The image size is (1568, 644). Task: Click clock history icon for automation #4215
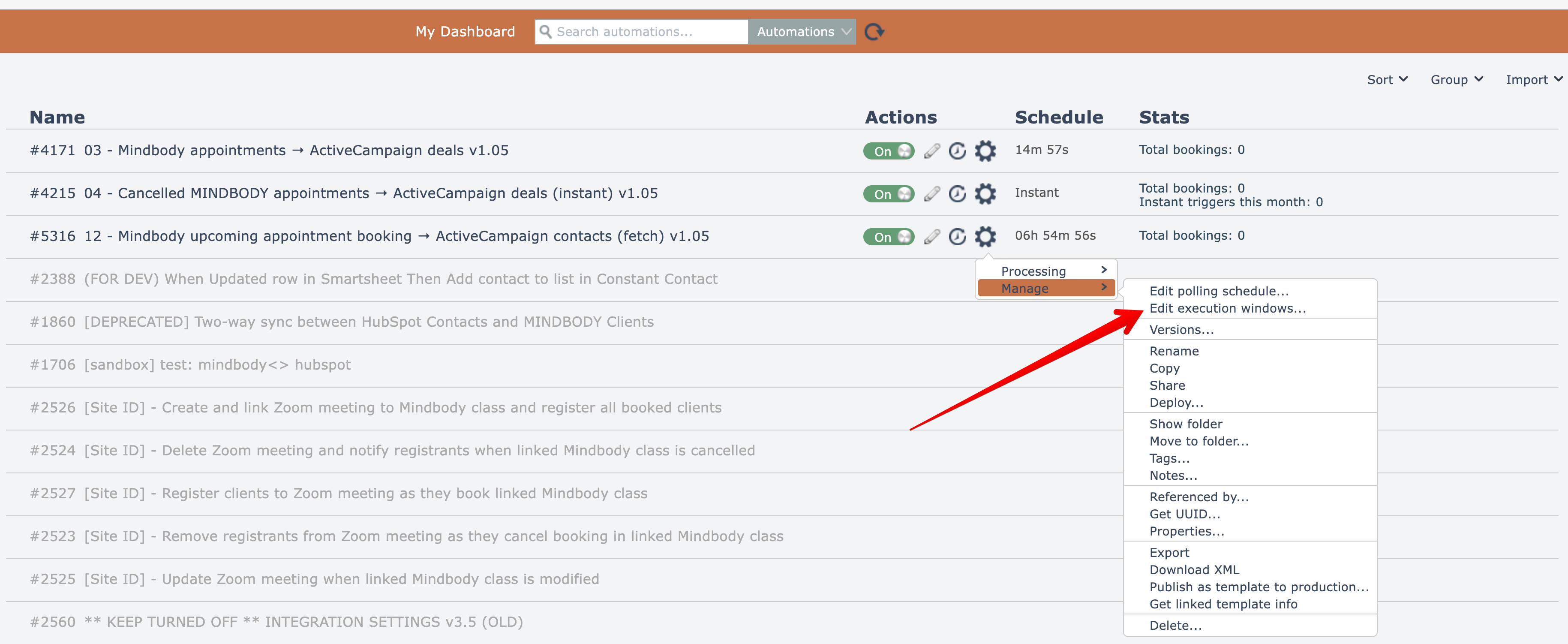point(958,193)
